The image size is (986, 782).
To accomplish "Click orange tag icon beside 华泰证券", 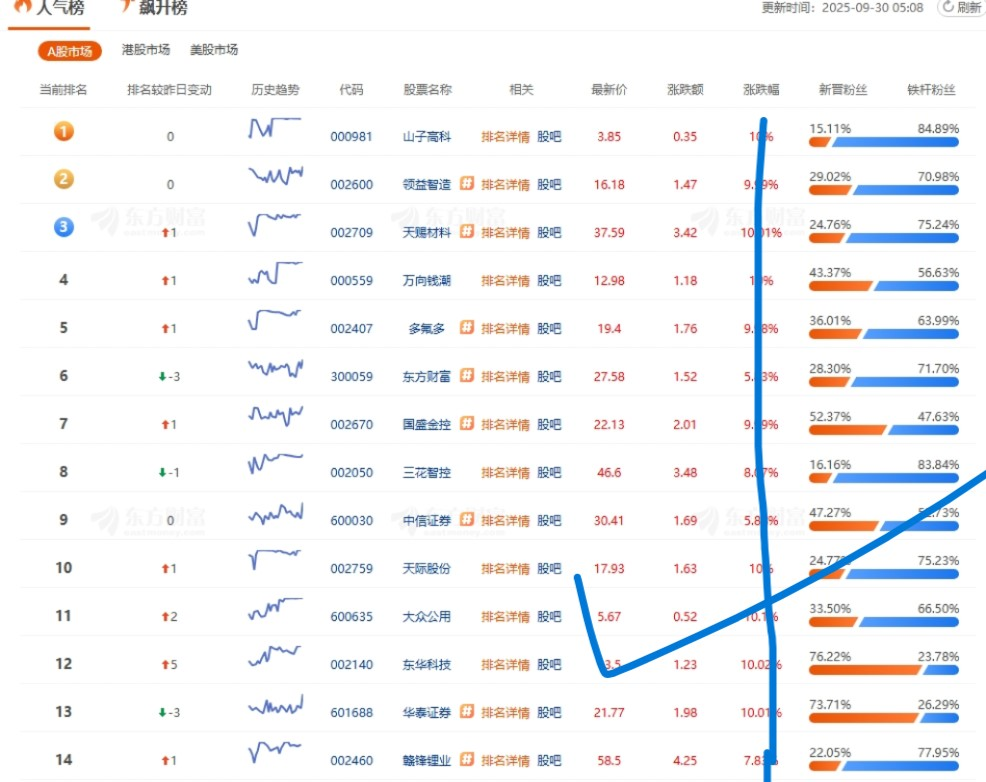I will pos(466,712).
